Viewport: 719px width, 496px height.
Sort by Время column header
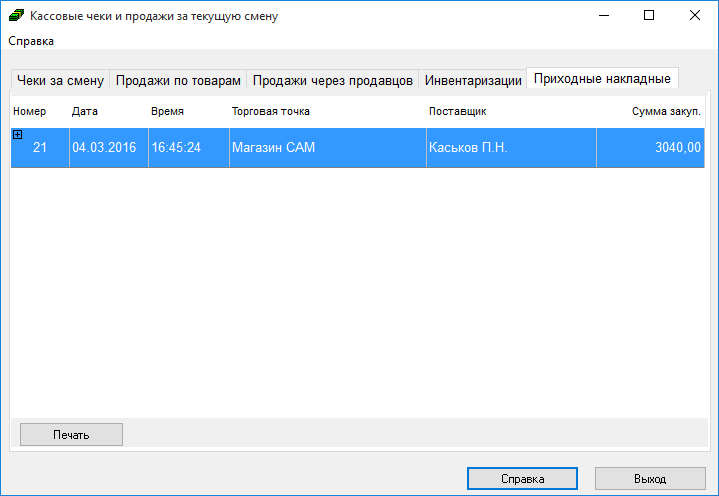pos(167,111)
